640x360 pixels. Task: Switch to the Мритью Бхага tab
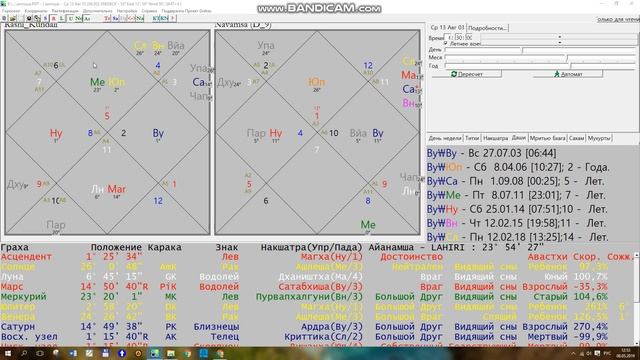pyautogui.click(x=547, y=138)
